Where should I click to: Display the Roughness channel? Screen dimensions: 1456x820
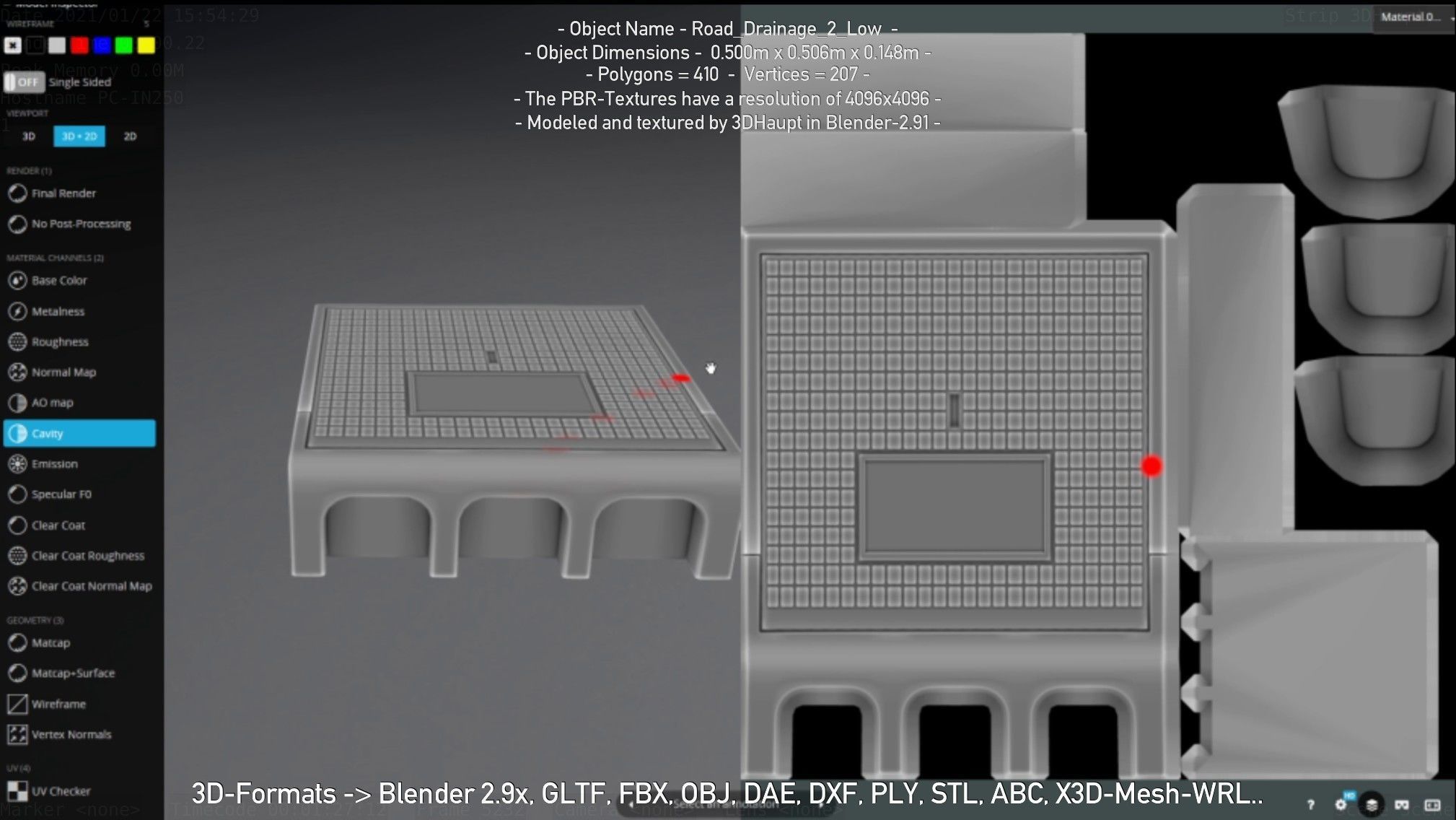[x=48, y=341]
